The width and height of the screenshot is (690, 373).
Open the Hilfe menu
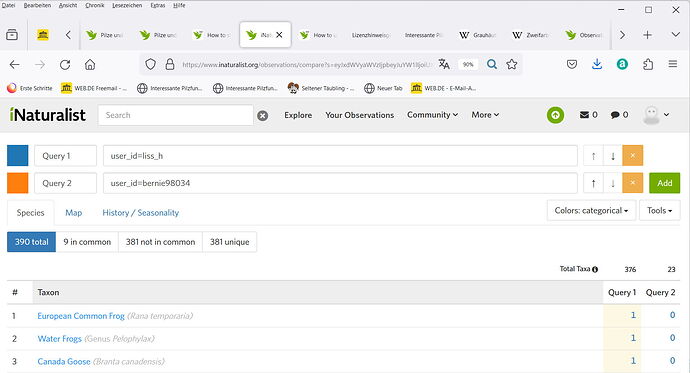click(x=179, y=5)
